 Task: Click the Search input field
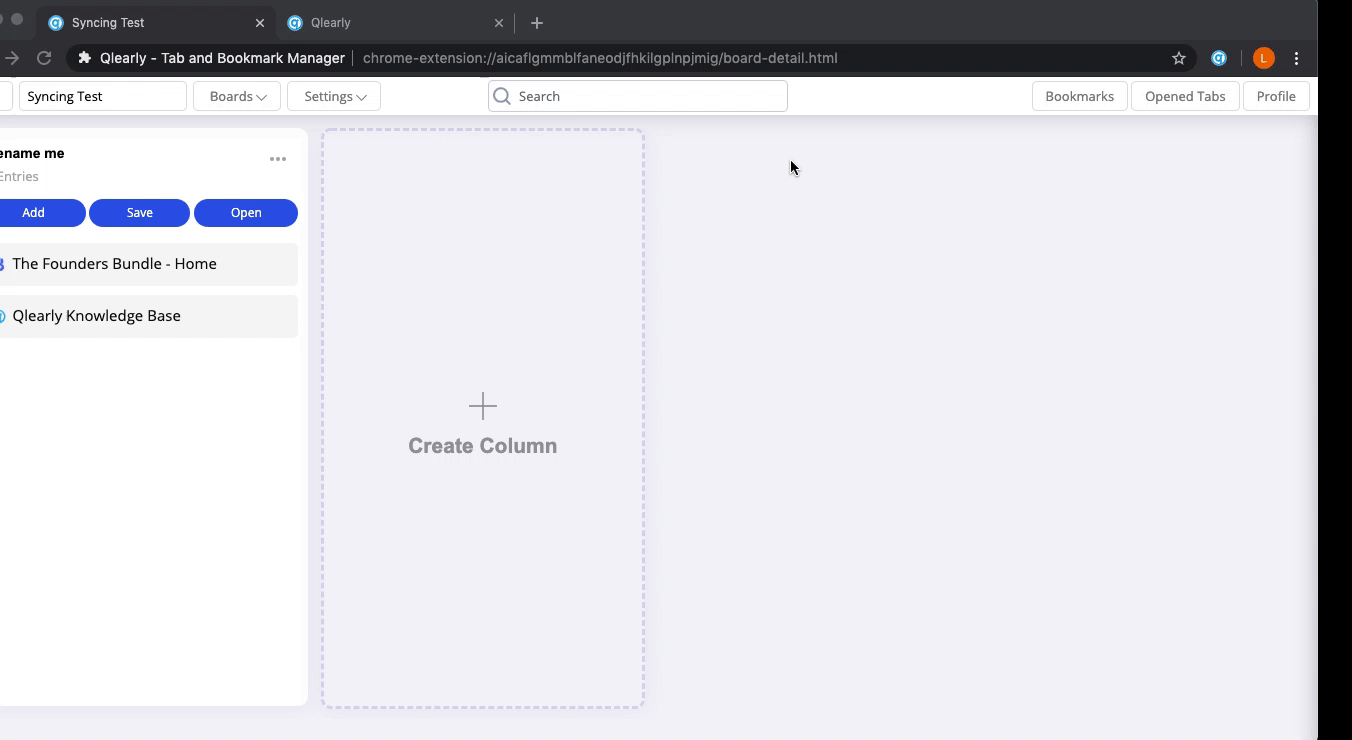pyautogui.click(x=638, y=96)
